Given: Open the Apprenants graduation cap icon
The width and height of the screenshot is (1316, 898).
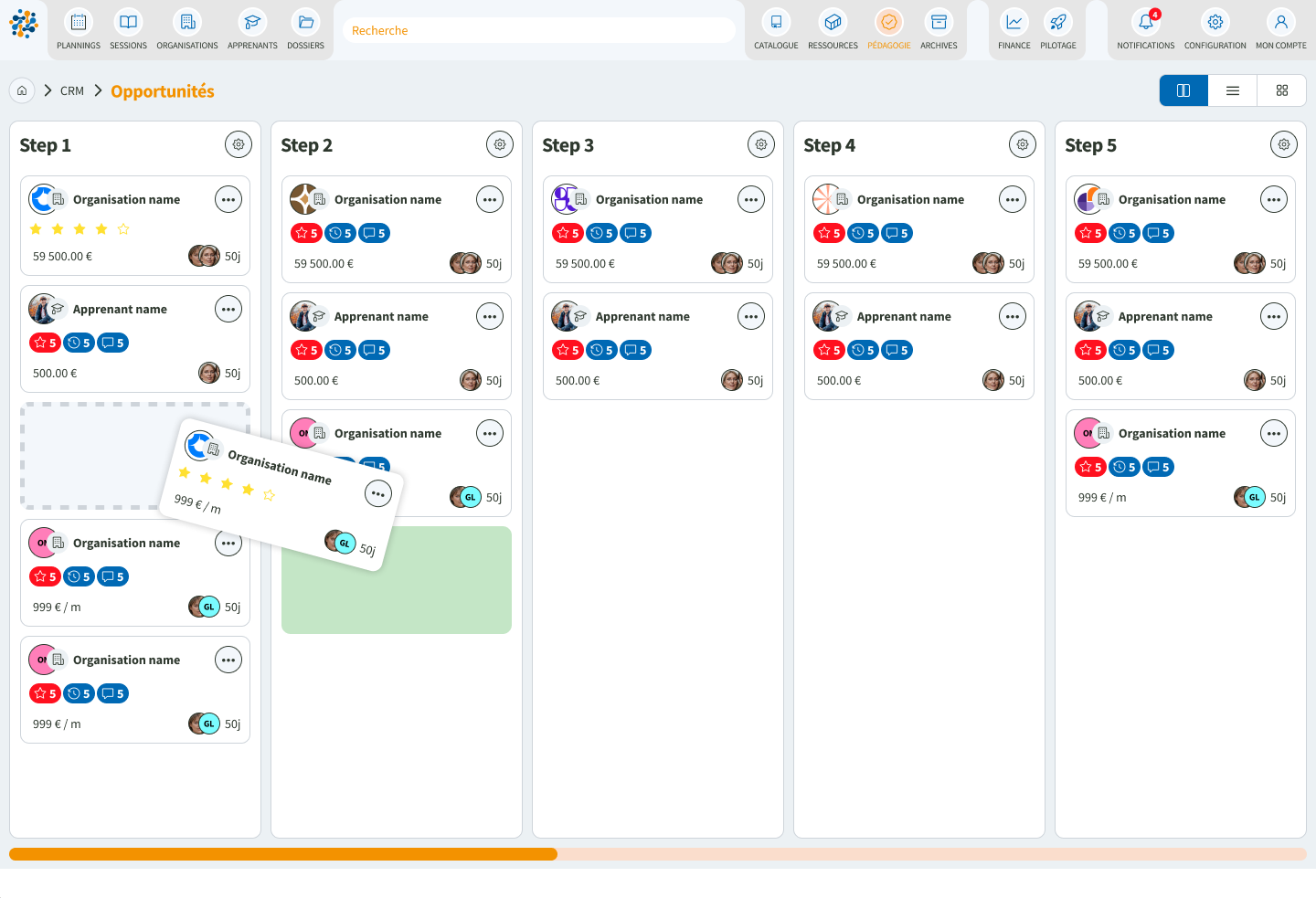Looking at the screenshot, I should coord(252,22).
